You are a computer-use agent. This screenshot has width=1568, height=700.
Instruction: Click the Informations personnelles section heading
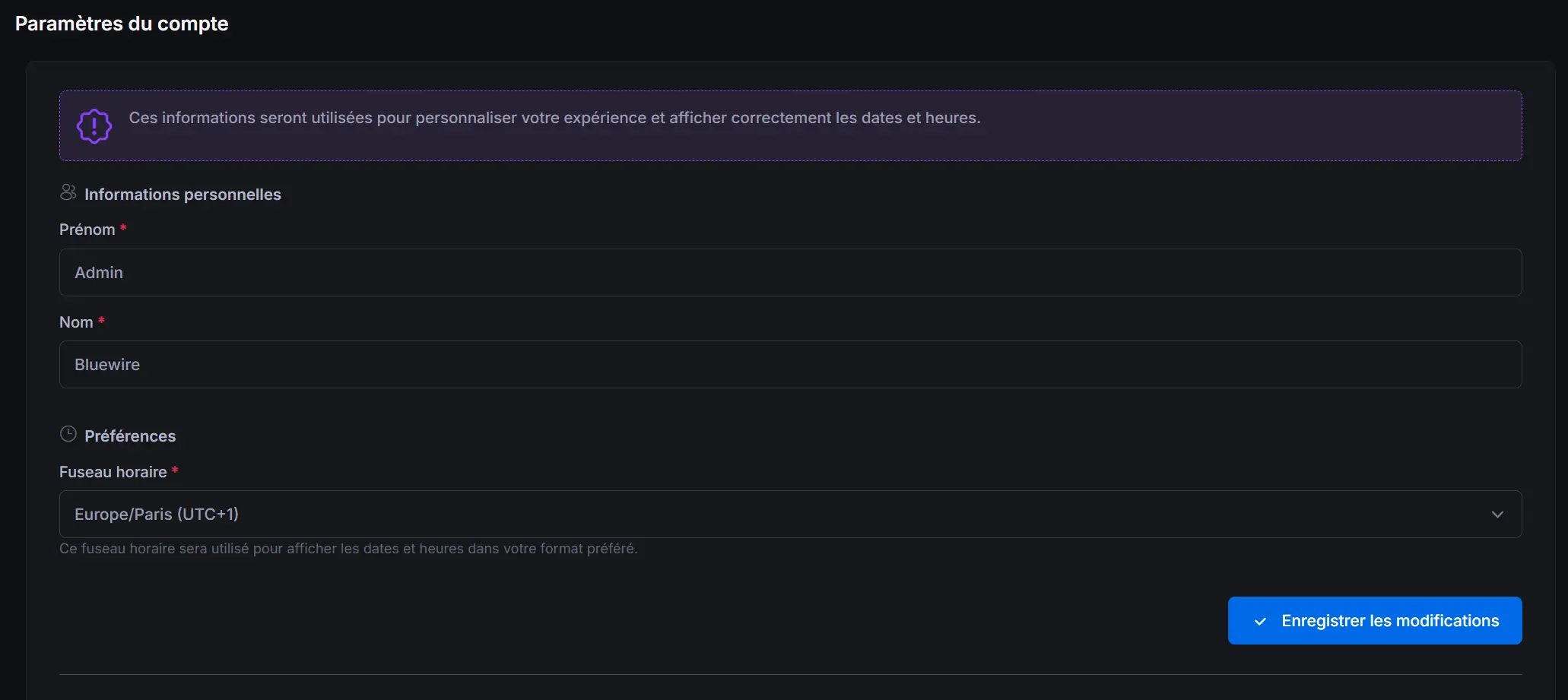183,195
